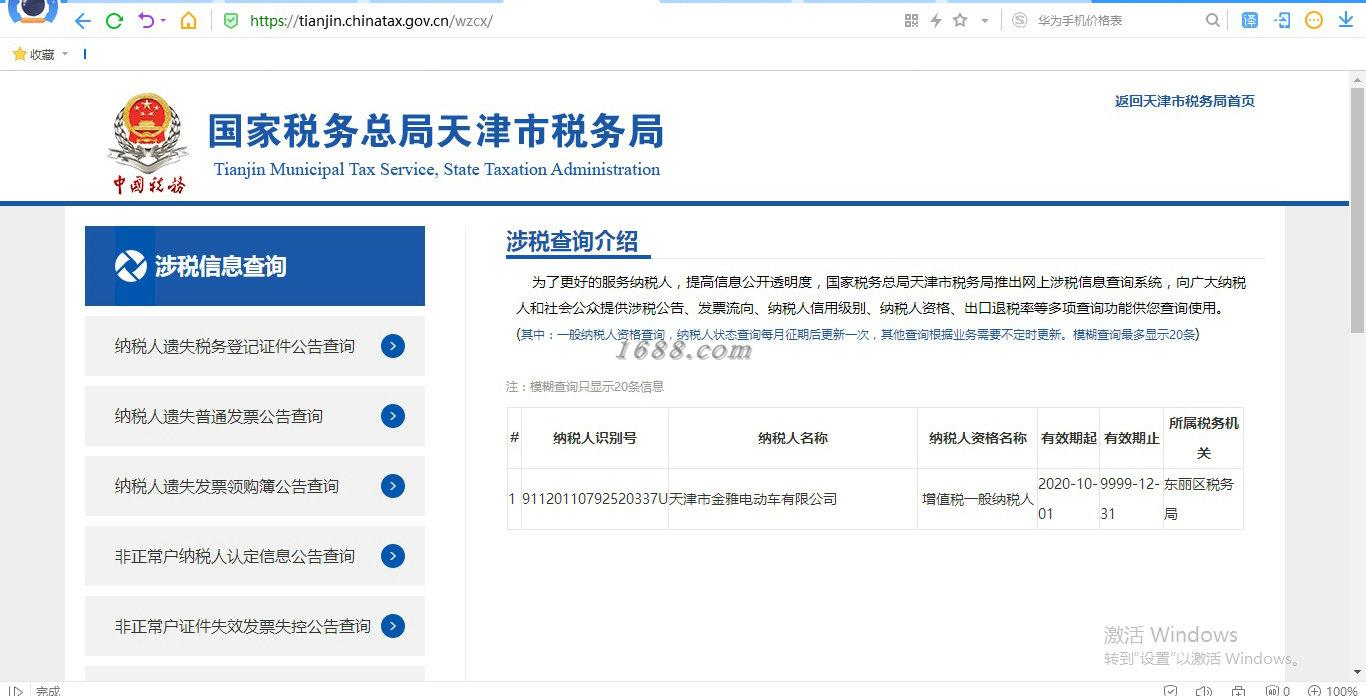Click the 纳税人资格名称 column header
The height and width of the screenshot is (696, 1366).
(x=978, y=438)
